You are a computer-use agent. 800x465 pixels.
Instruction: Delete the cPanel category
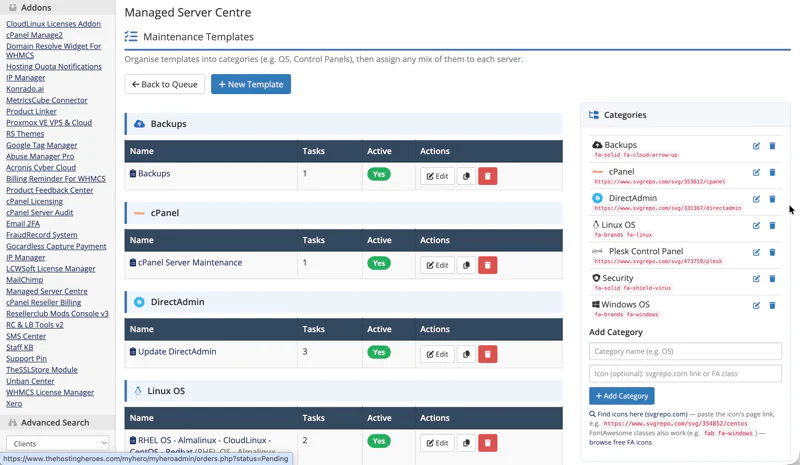pos(772,173)
